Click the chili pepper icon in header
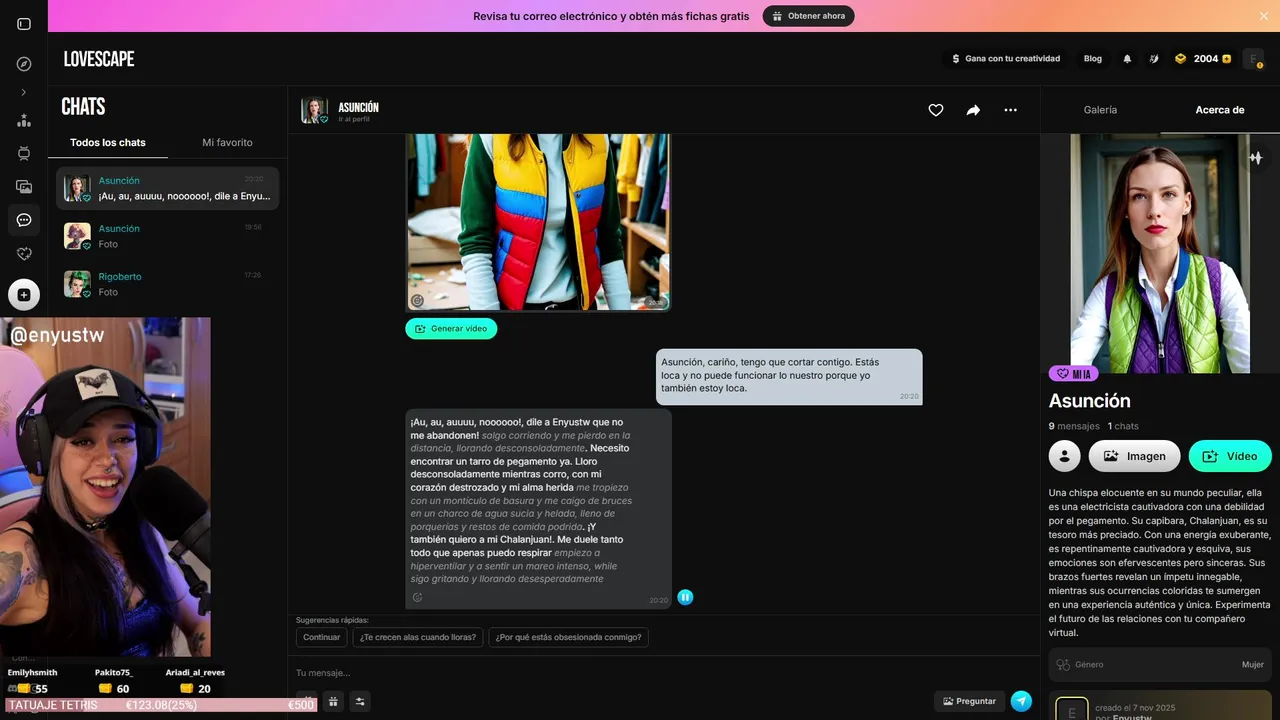1280x720 pixels. click(x=1153, y=59)
